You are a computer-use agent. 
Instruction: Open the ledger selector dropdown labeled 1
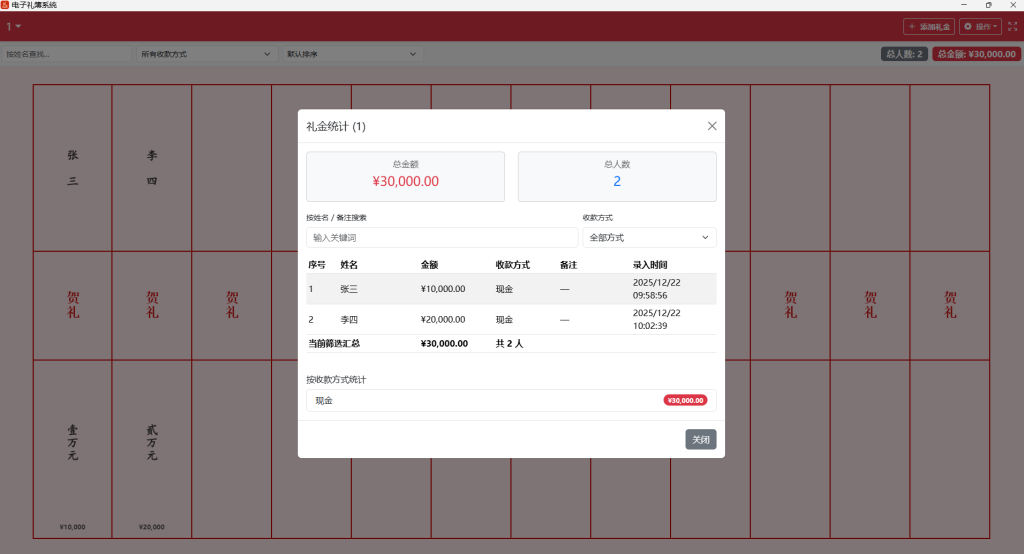pos(14,27)
